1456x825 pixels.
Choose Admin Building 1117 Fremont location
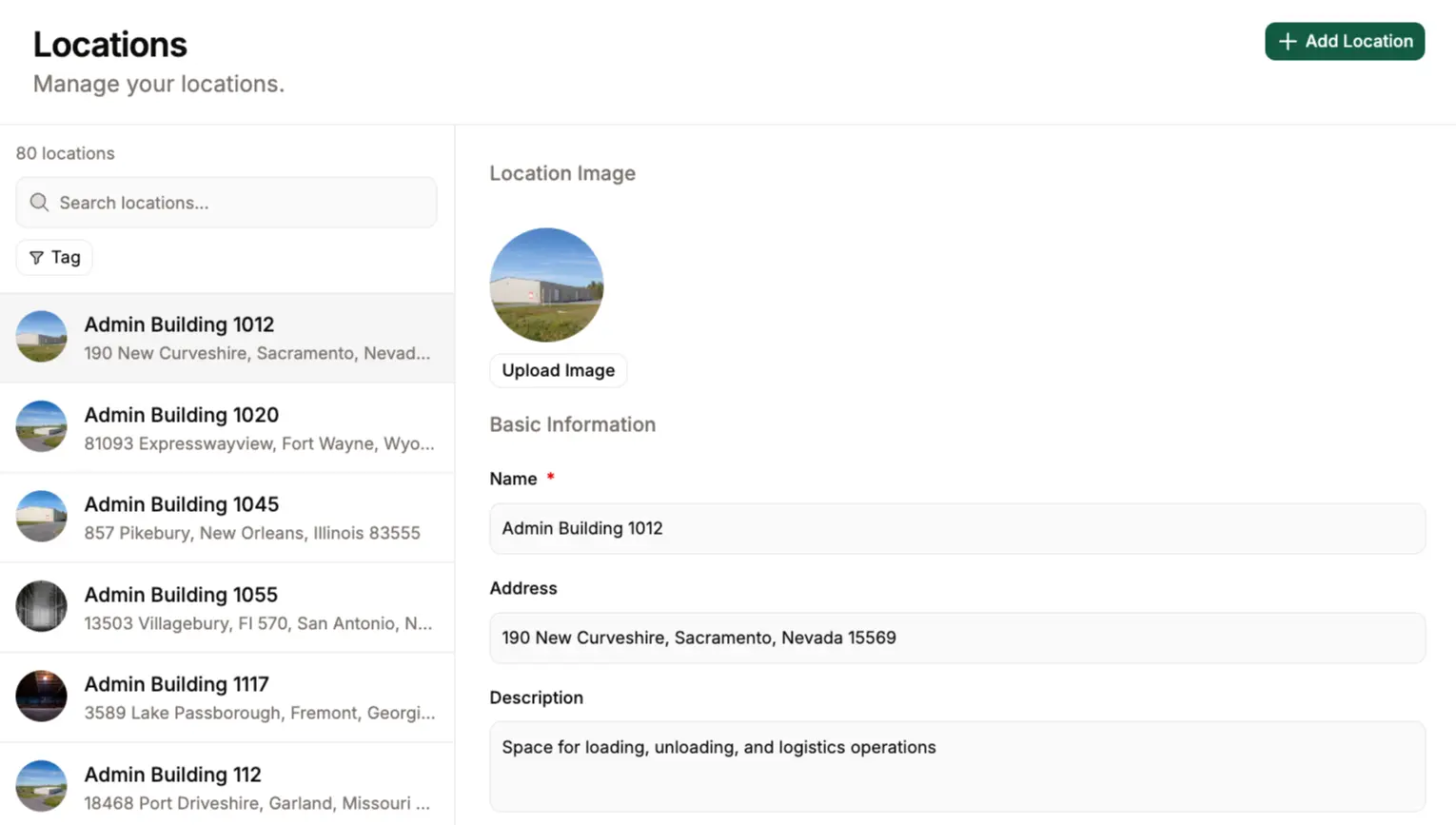tap(257, 697)
